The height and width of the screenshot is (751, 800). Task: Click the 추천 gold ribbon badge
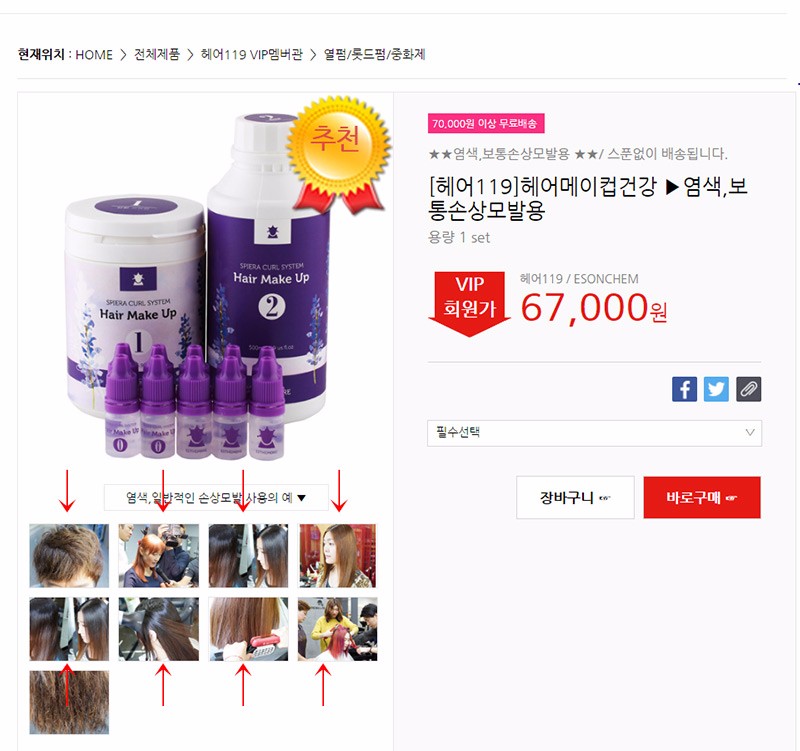pyautogui.click(x=337, y=155)
